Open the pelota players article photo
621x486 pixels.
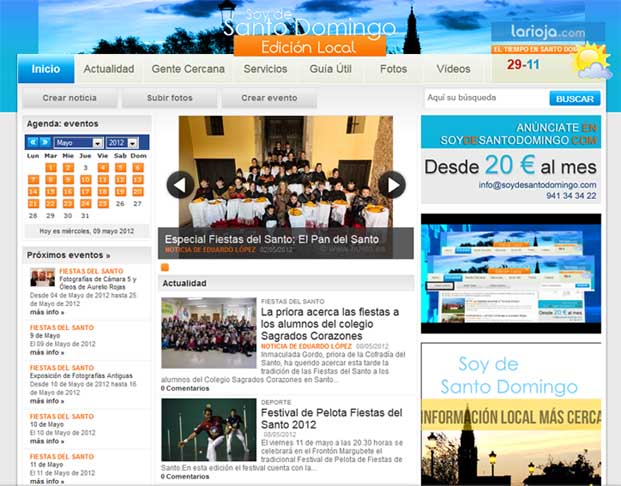209,430
